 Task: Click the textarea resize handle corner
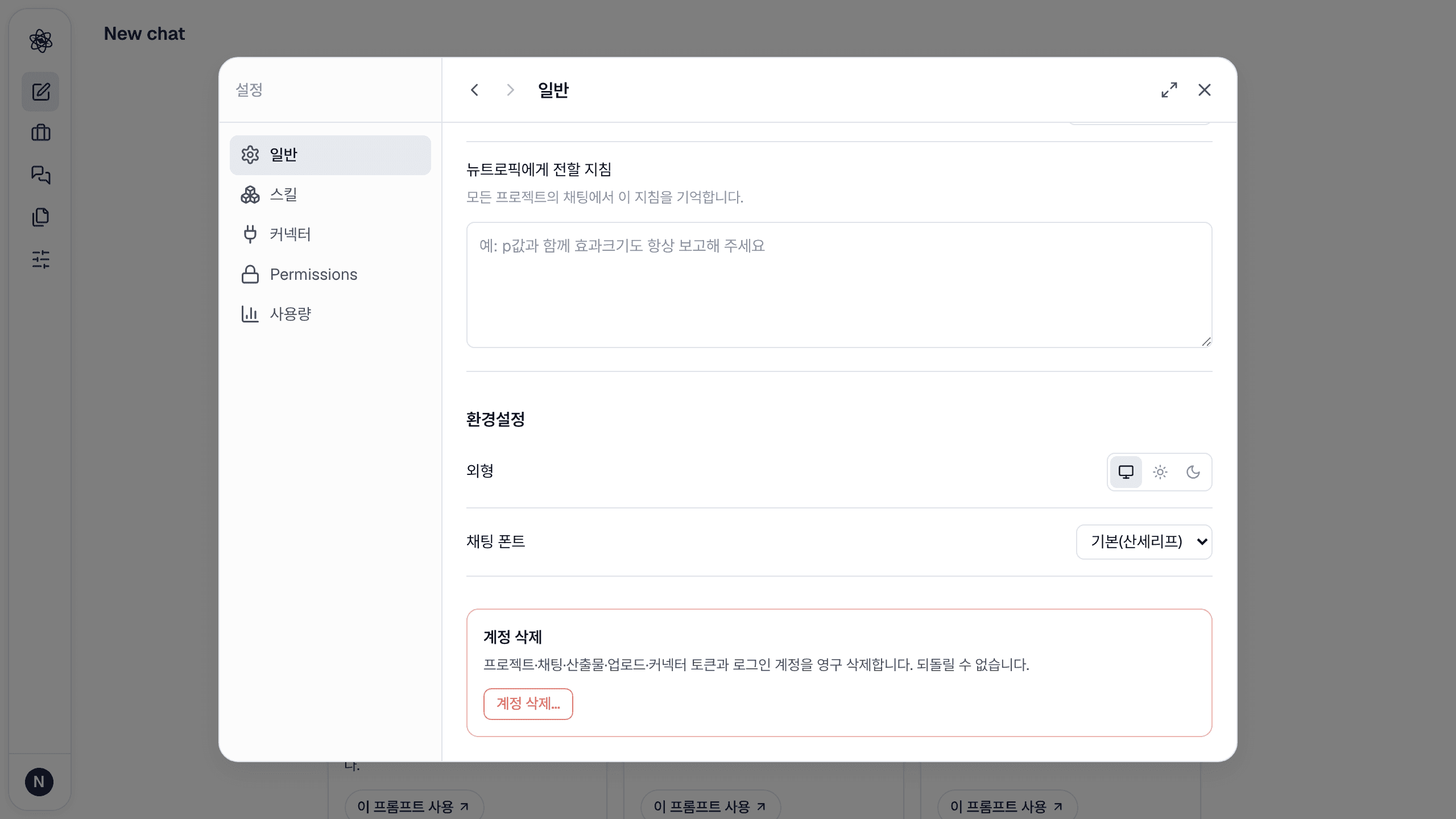[1206, 341]
